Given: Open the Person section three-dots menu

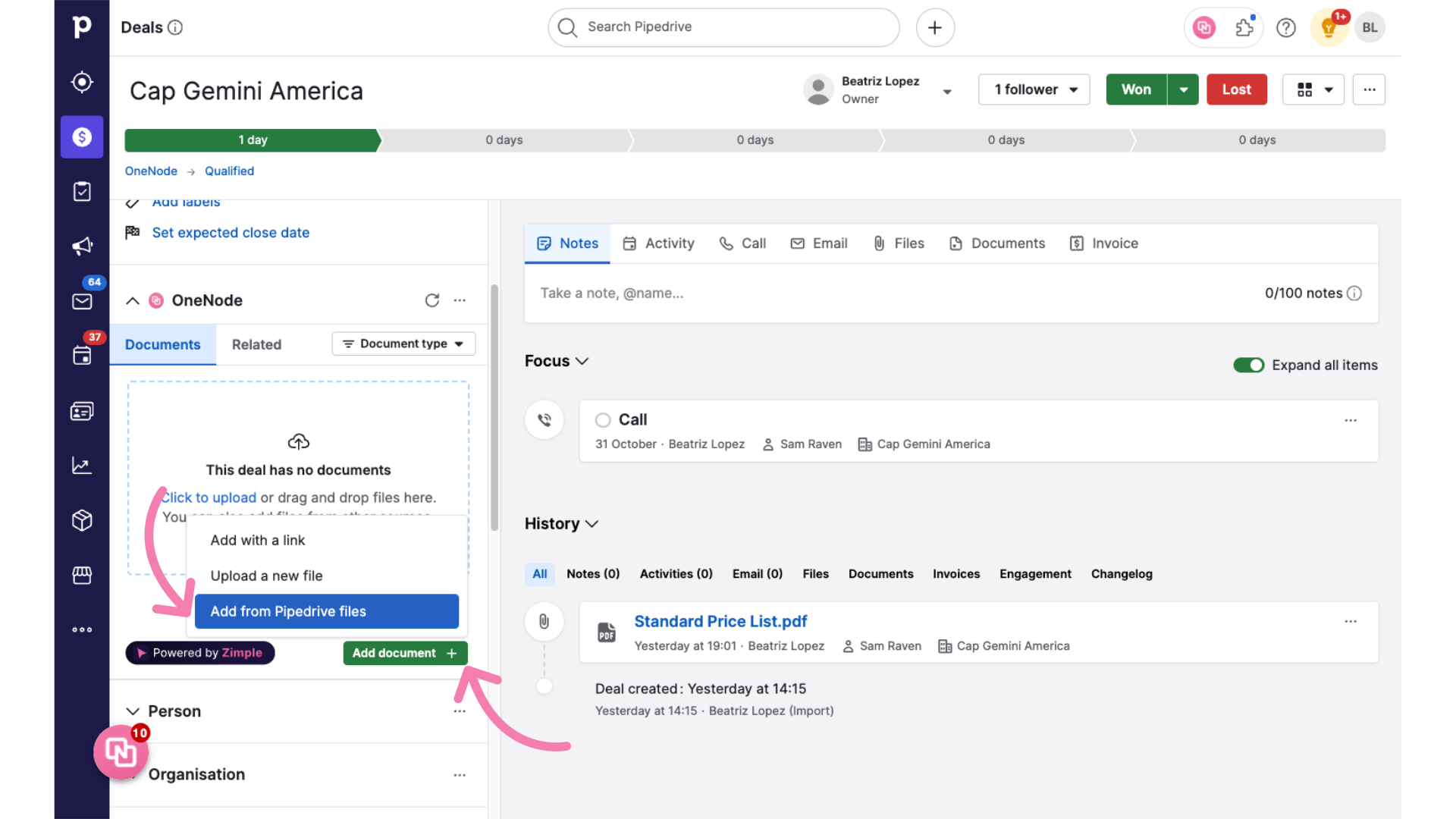Looking at the screenshot, I should coord(460,711).
